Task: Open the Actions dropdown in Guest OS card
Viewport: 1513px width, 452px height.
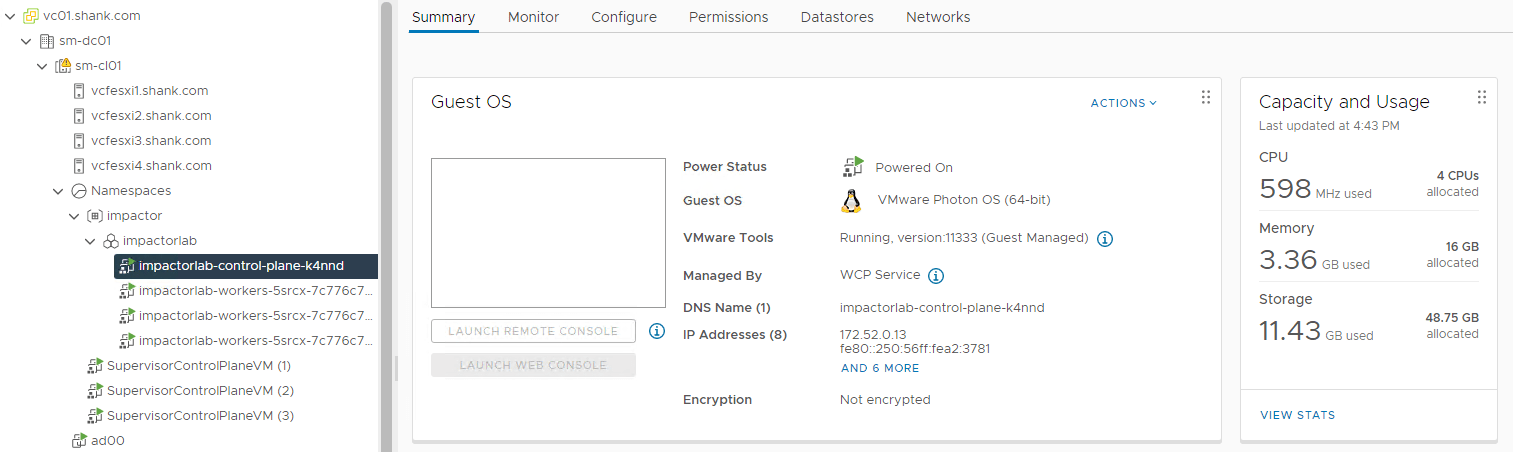Action: pyautogui.click(x=1123, y=103)
